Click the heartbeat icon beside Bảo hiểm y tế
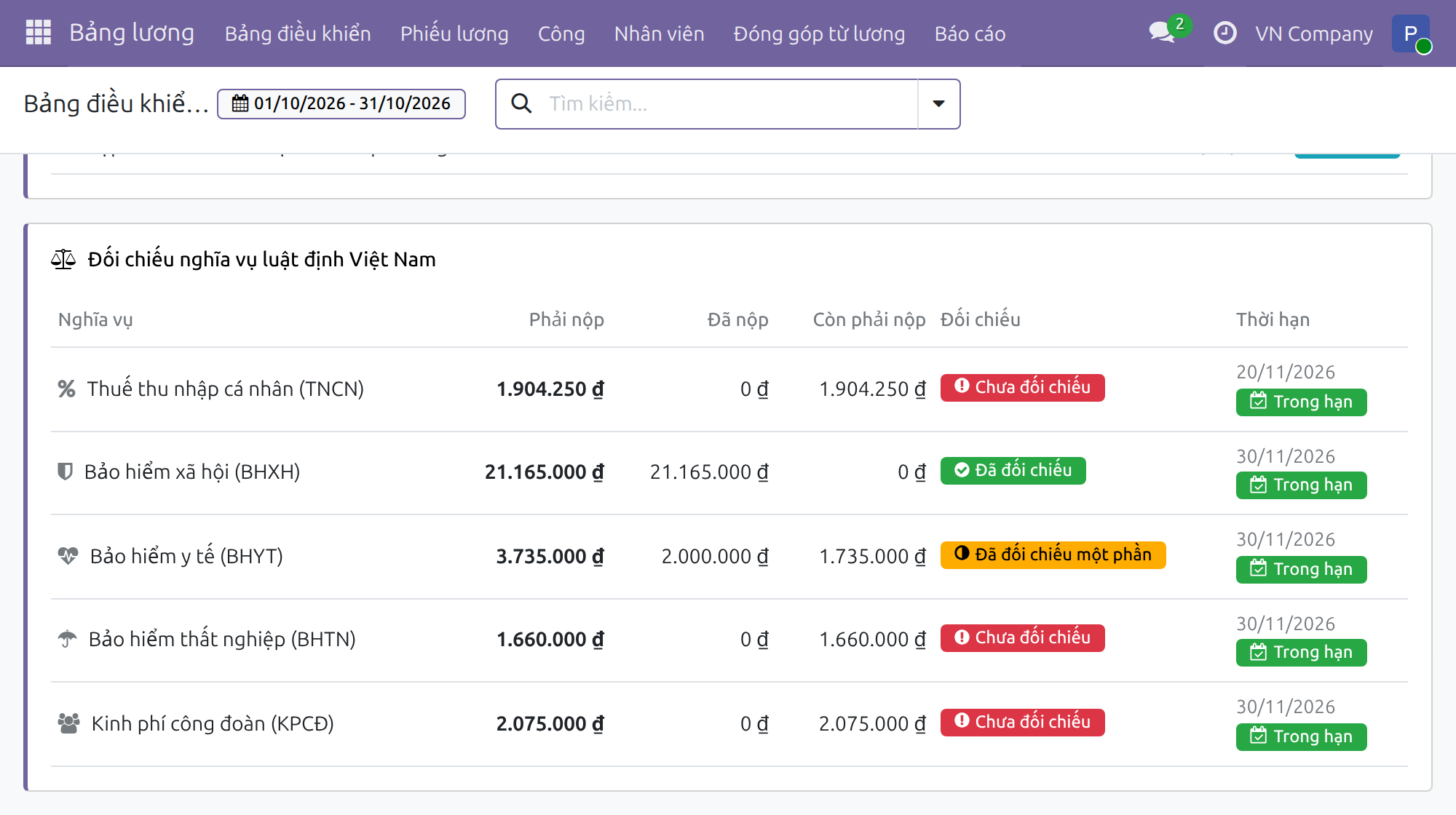This screenshot has height=815, width=1456. 68,556
